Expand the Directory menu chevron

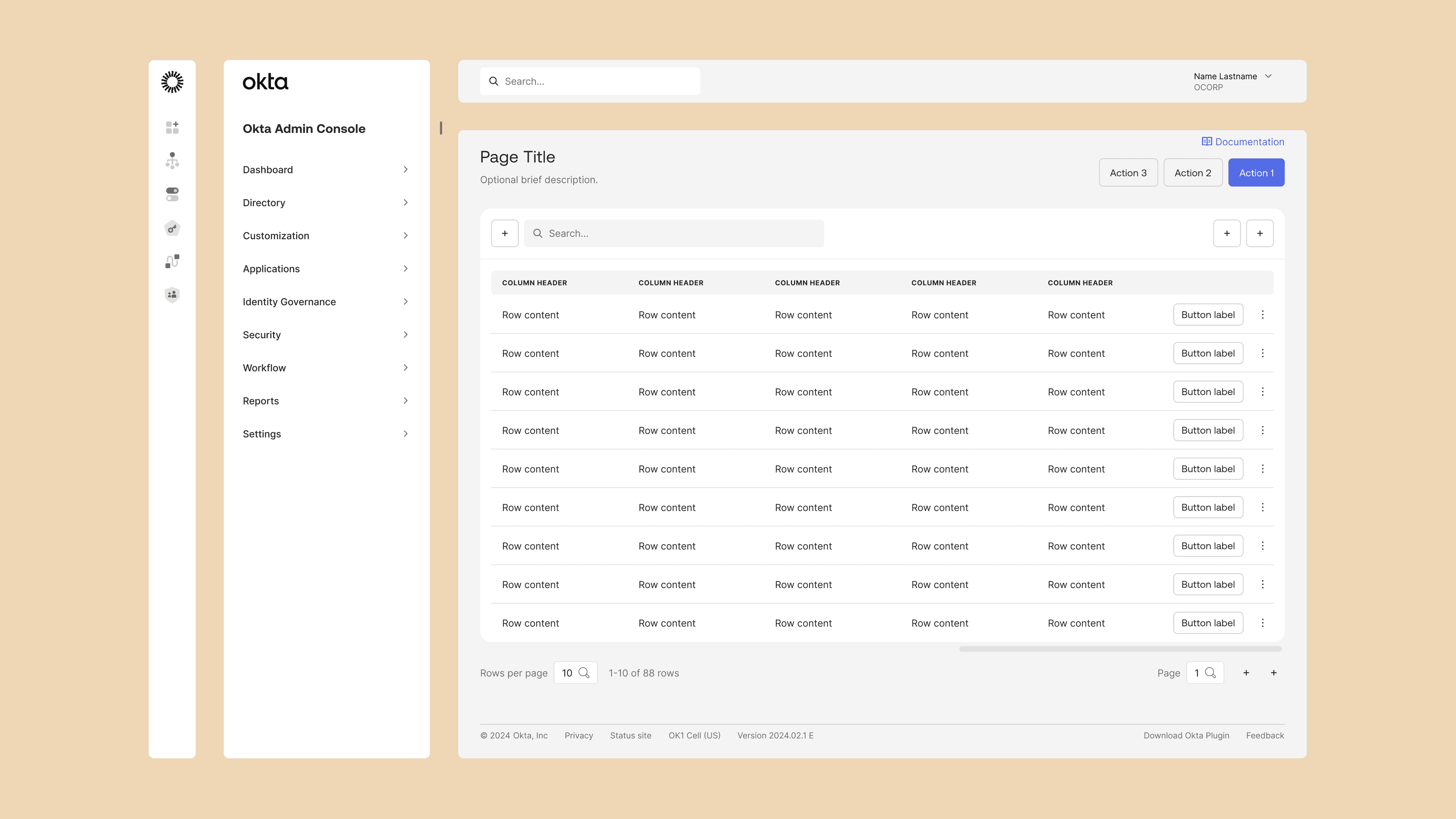pyautogui.click(x=405, y=202)
